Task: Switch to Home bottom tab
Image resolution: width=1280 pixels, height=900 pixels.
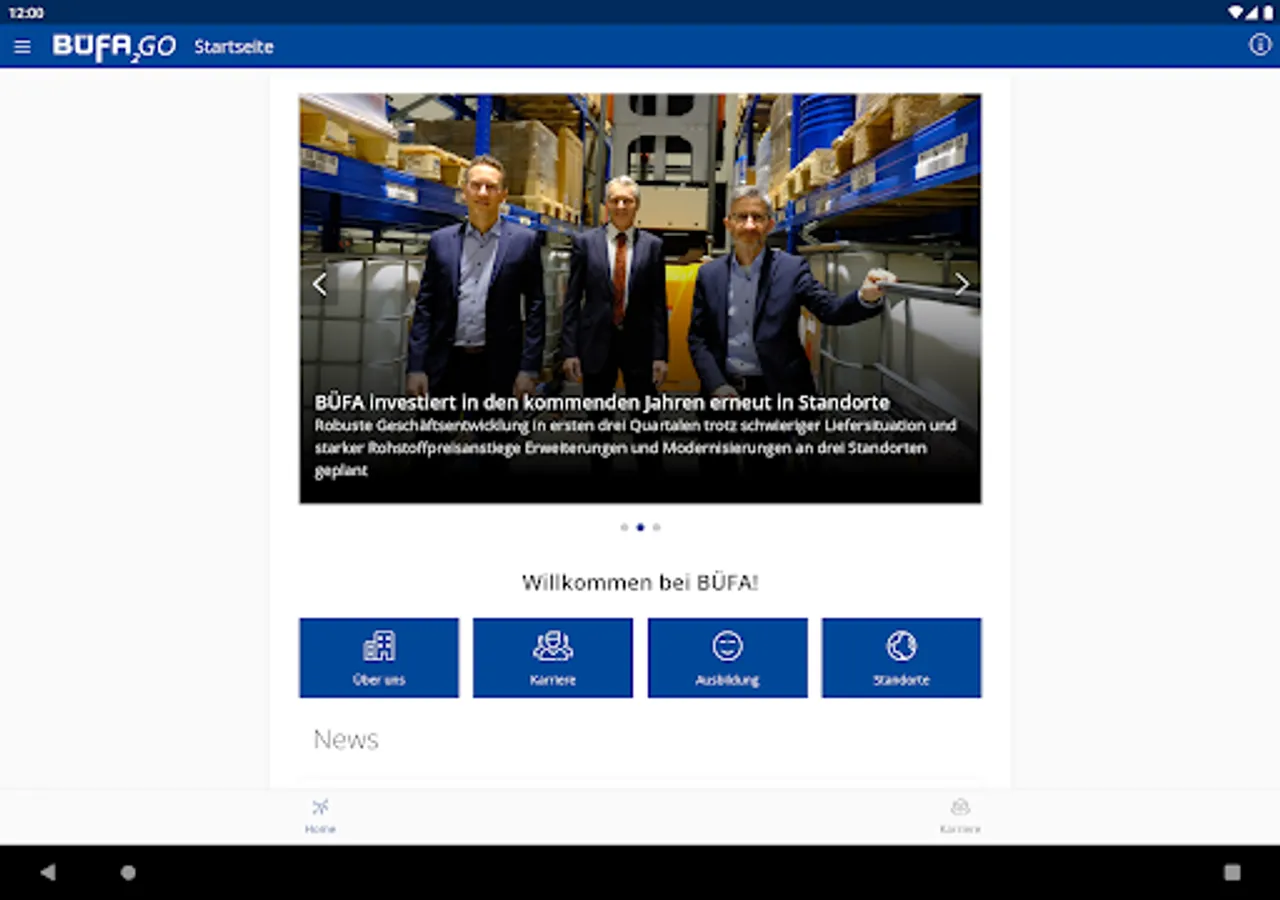Action: pos(320,816)
